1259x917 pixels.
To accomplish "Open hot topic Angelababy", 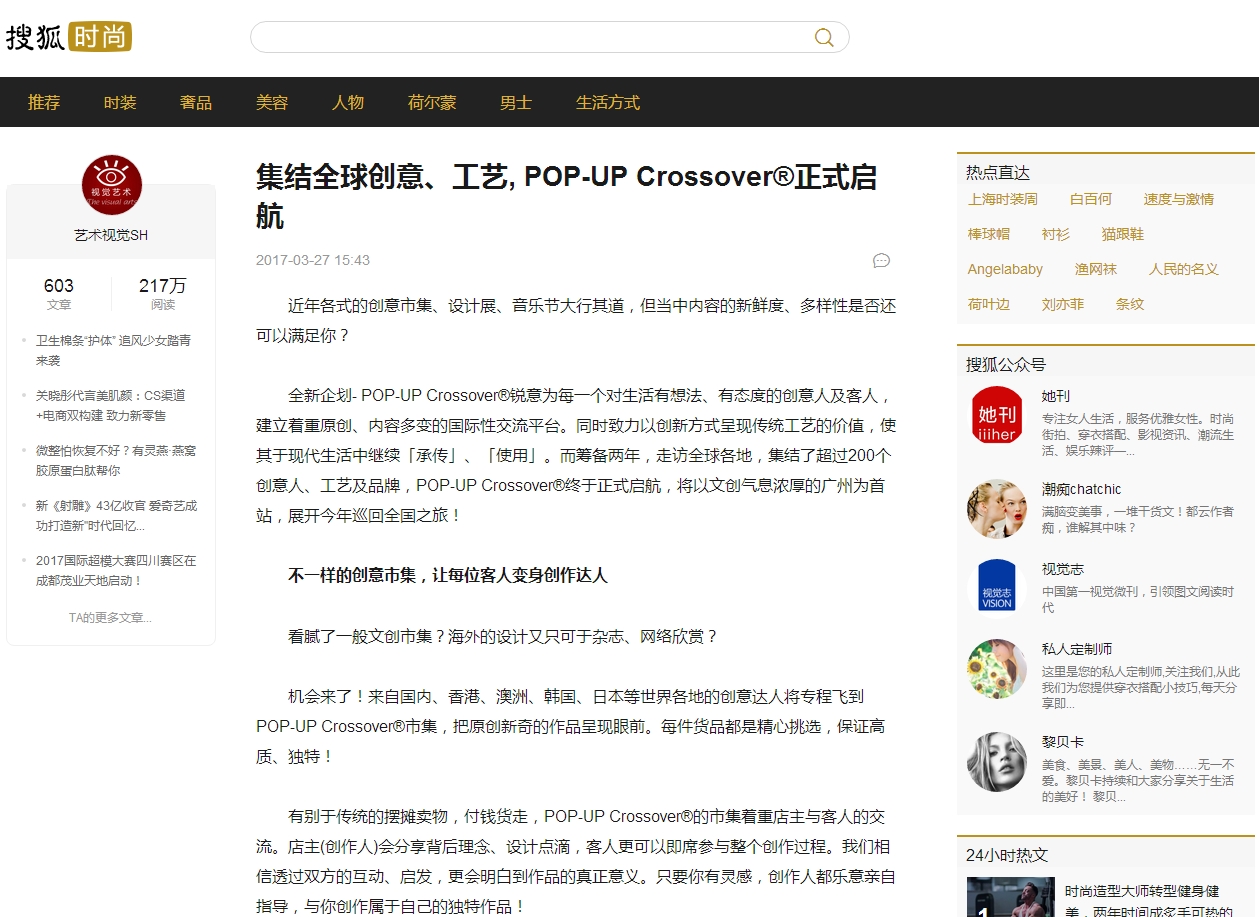I will coord(1005,269).
